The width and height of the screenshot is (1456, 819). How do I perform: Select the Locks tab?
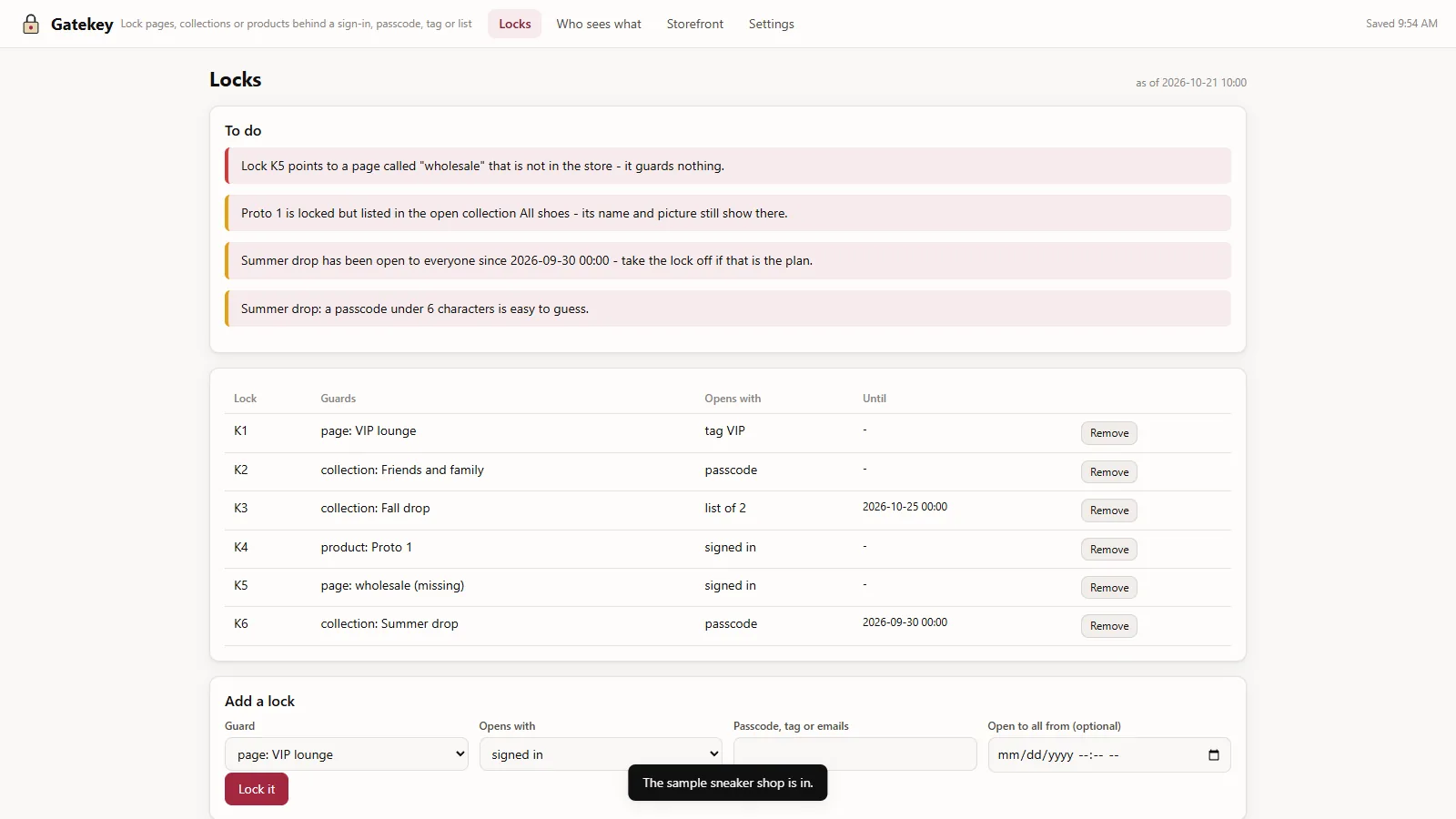click(x=515, y=24)
